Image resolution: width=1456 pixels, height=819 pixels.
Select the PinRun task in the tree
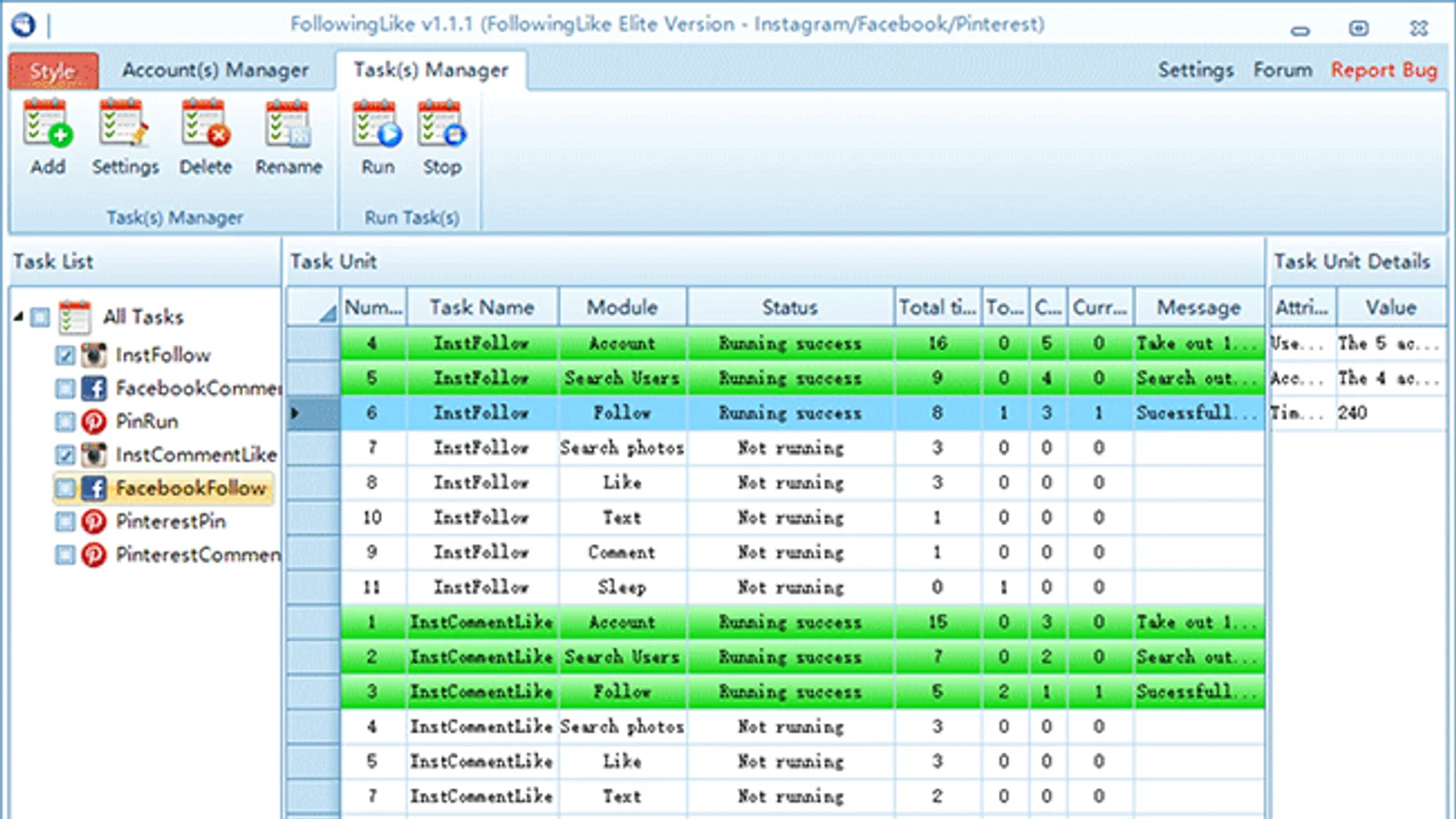pyautogui.click(x=147, y=421)
